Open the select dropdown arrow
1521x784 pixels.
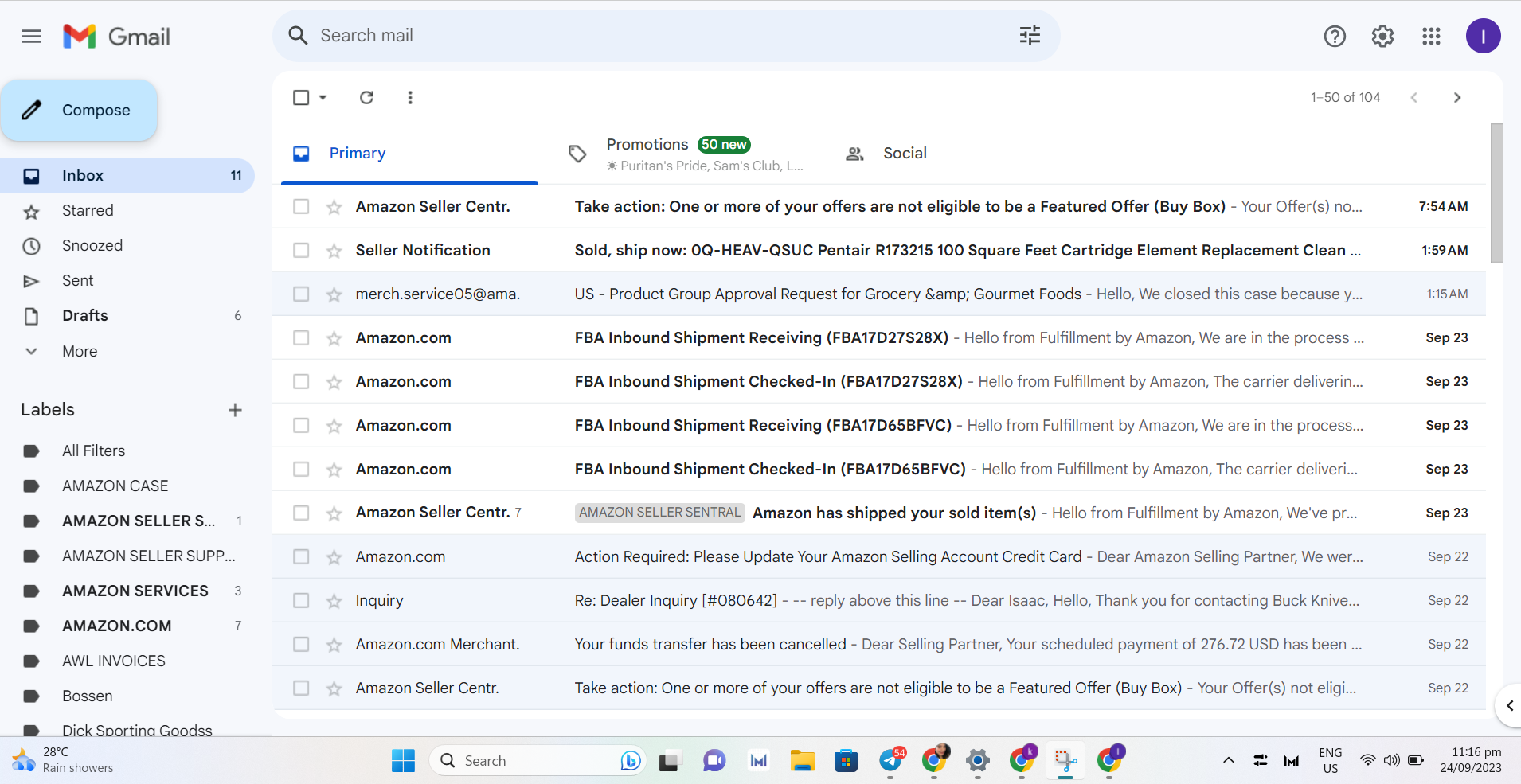(323, 97)
